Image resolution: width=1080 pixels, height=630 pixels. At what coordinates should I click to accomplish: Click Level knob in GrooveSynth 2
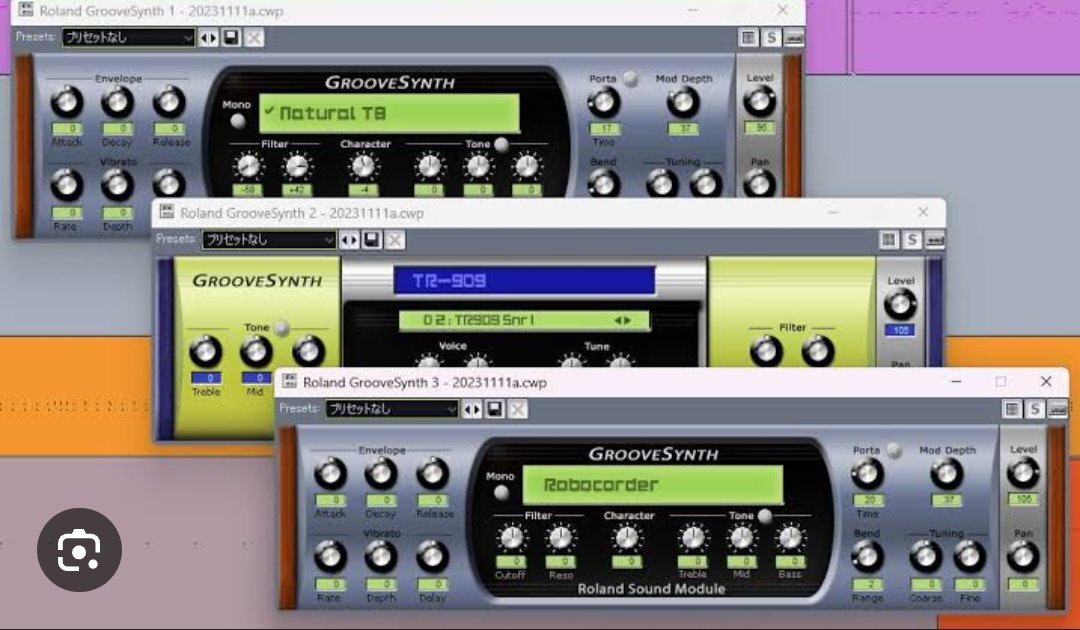click(x=900, y=304)
